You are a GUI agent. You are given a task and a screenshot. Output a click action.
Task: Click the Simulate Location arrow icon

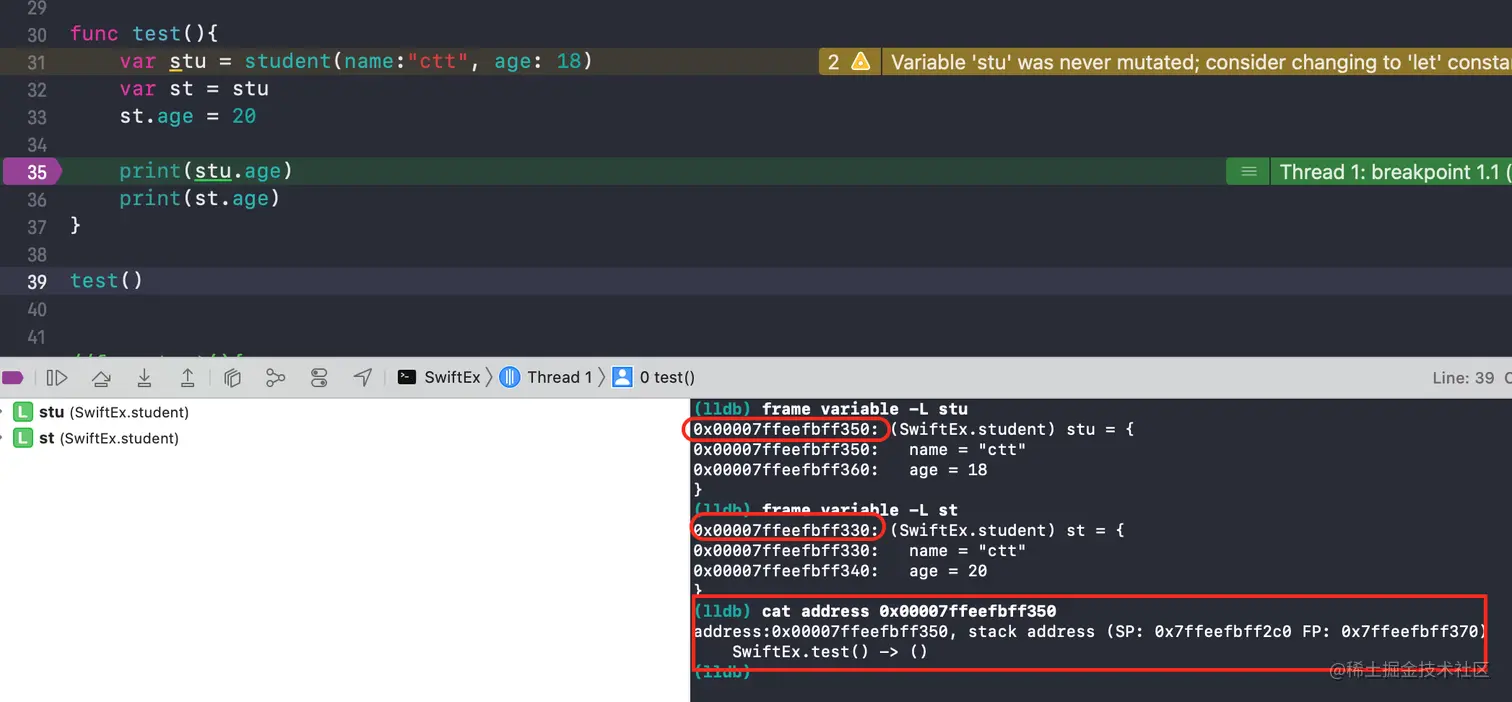363,377
